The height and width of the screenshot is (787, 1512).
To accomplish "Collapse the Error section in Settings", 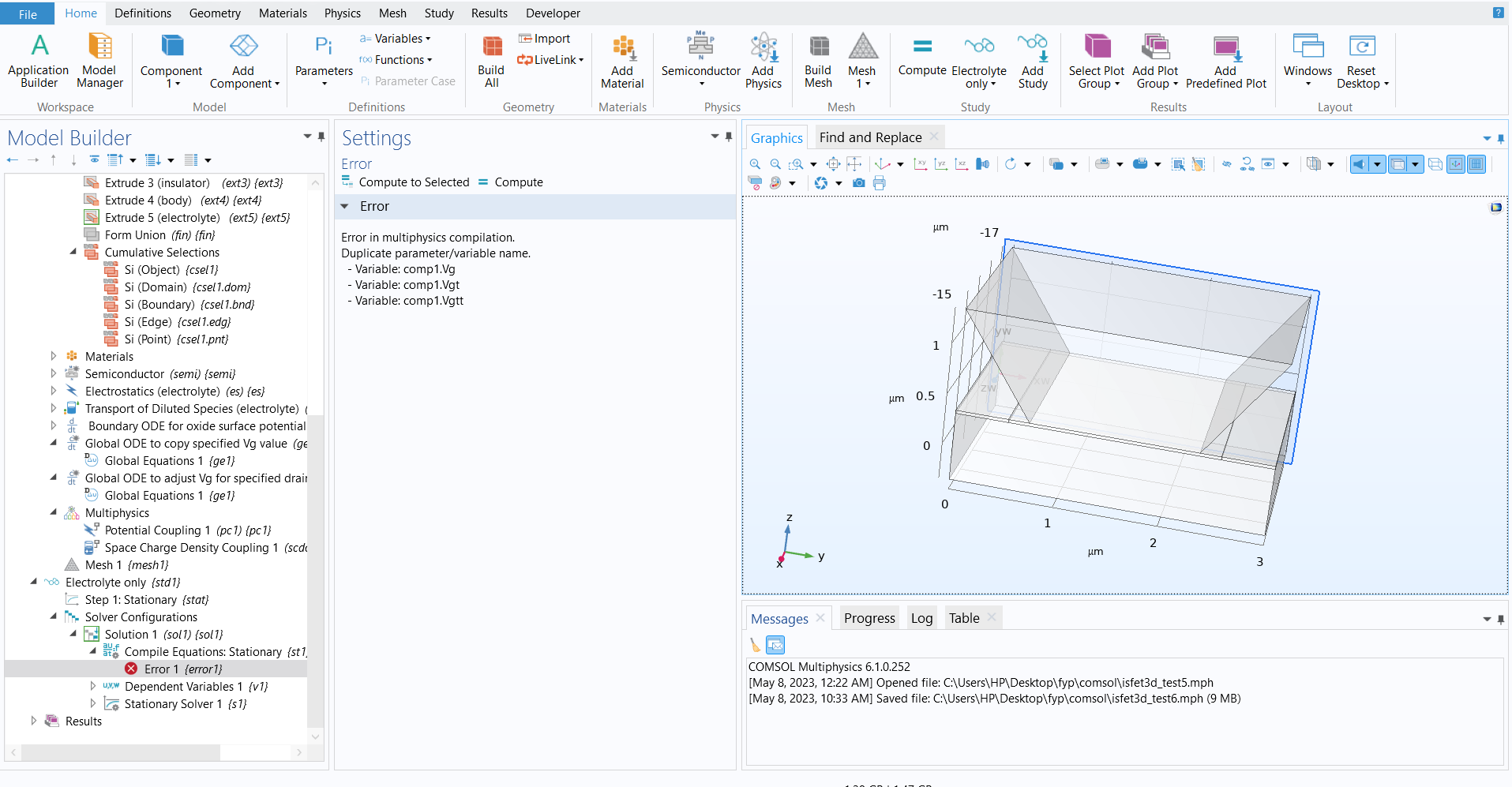I will [x=345, y=207].
